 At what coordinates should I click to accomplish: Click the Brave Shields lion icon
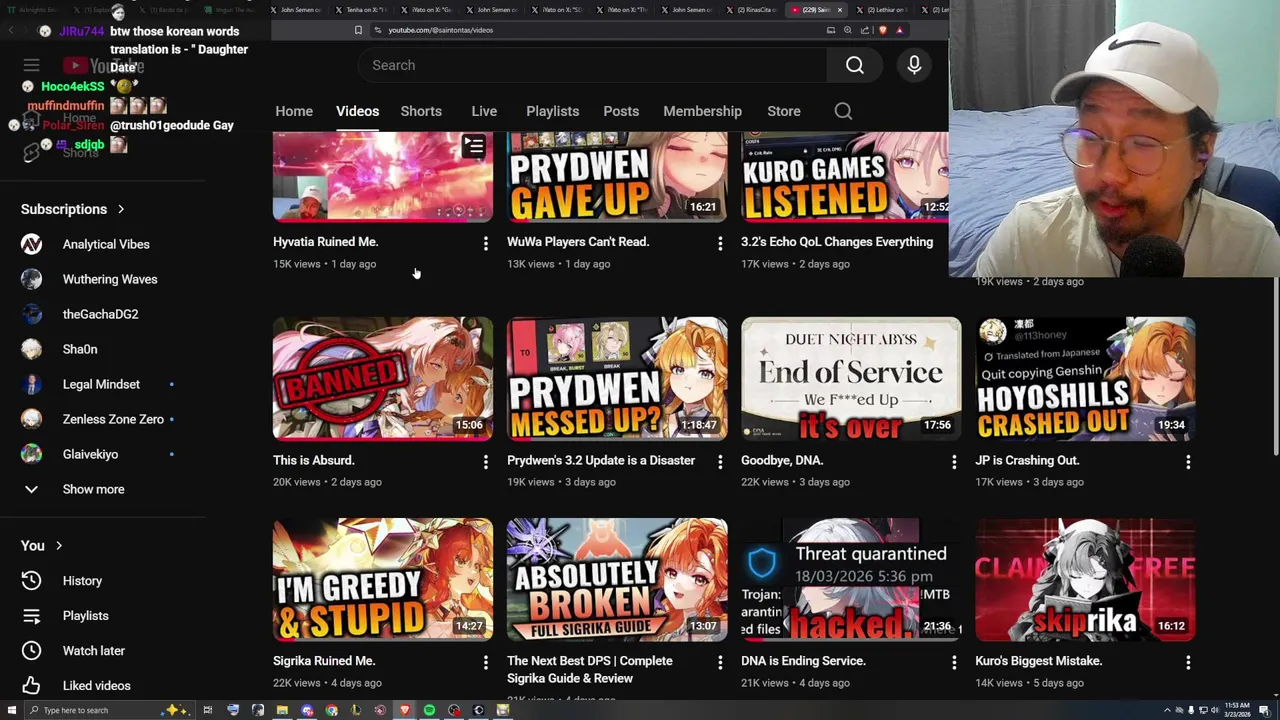click(x=882, y=30)
